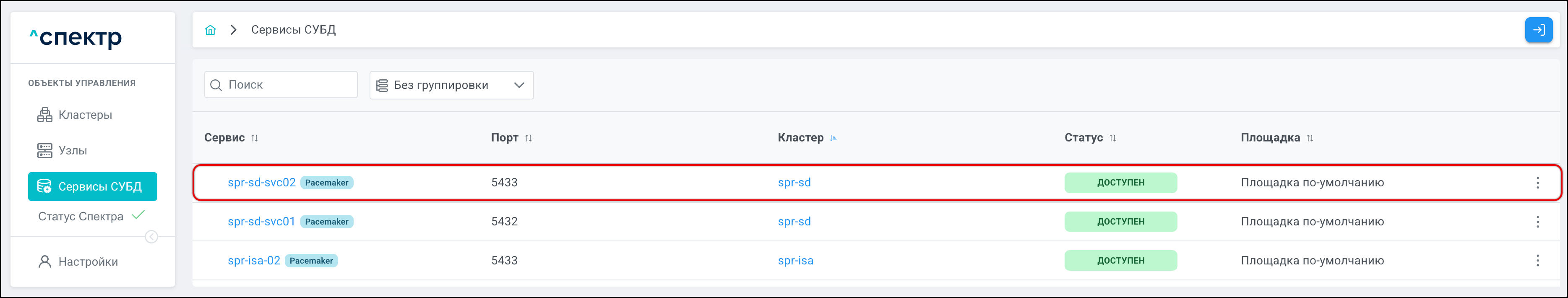Screen dimensions: 1568x298
Task: Collapse the sidebar with the arrow toggle
Action: pos(151,237)
